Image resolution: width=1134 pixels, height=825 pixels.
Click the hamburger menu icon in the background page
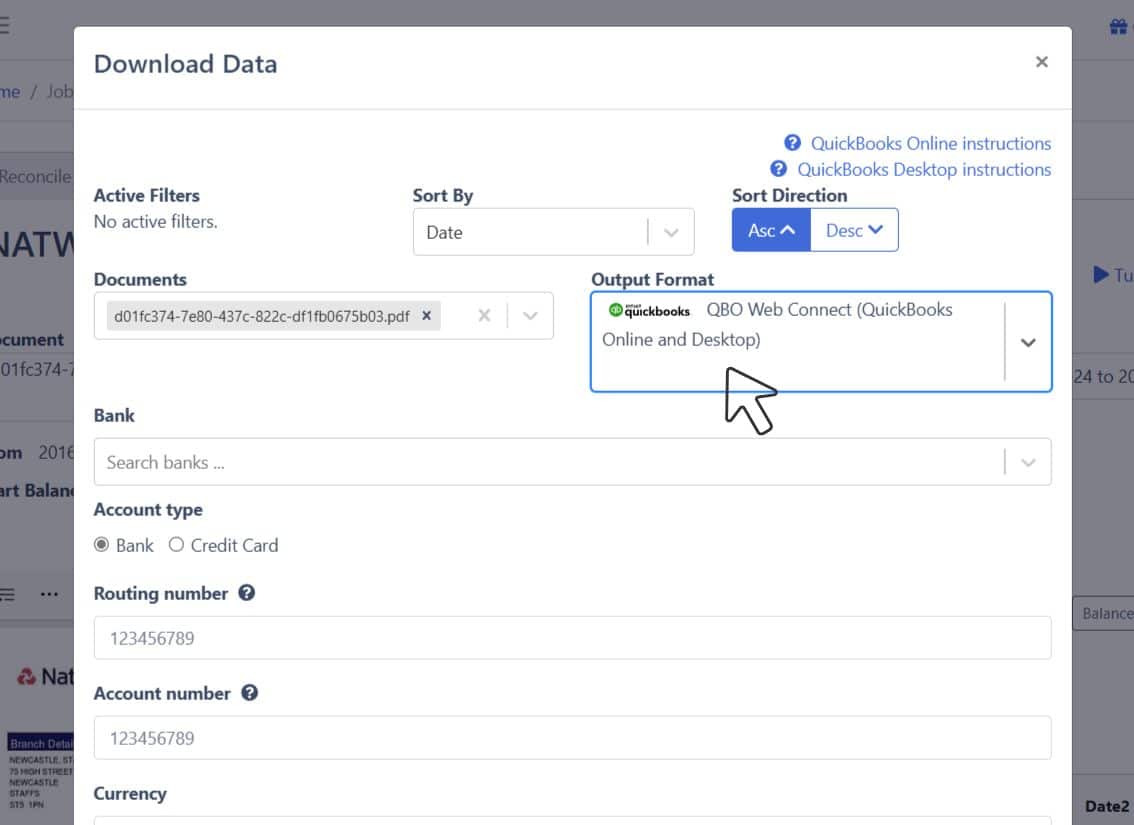(x=4, y=25)
